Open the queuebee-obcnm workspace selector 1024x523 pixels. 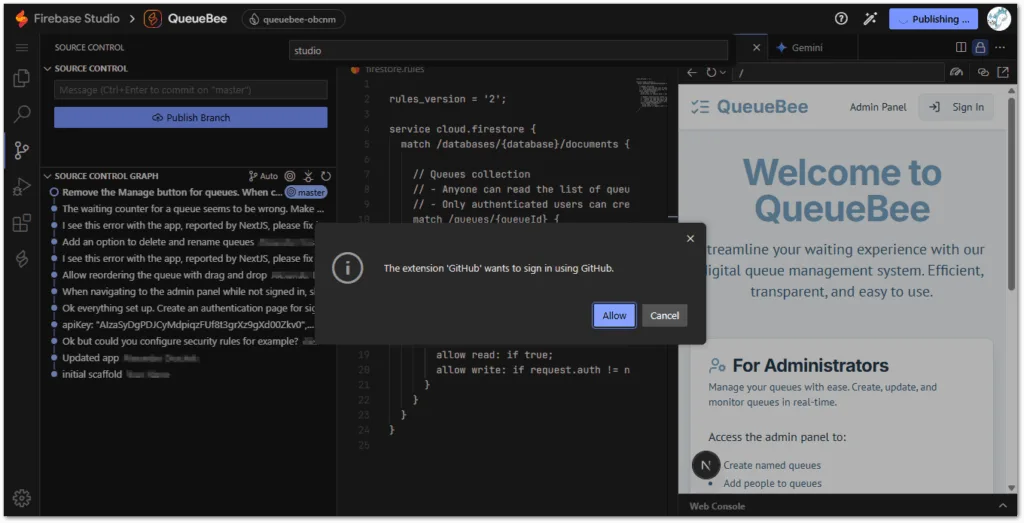(x=293, y=19)
